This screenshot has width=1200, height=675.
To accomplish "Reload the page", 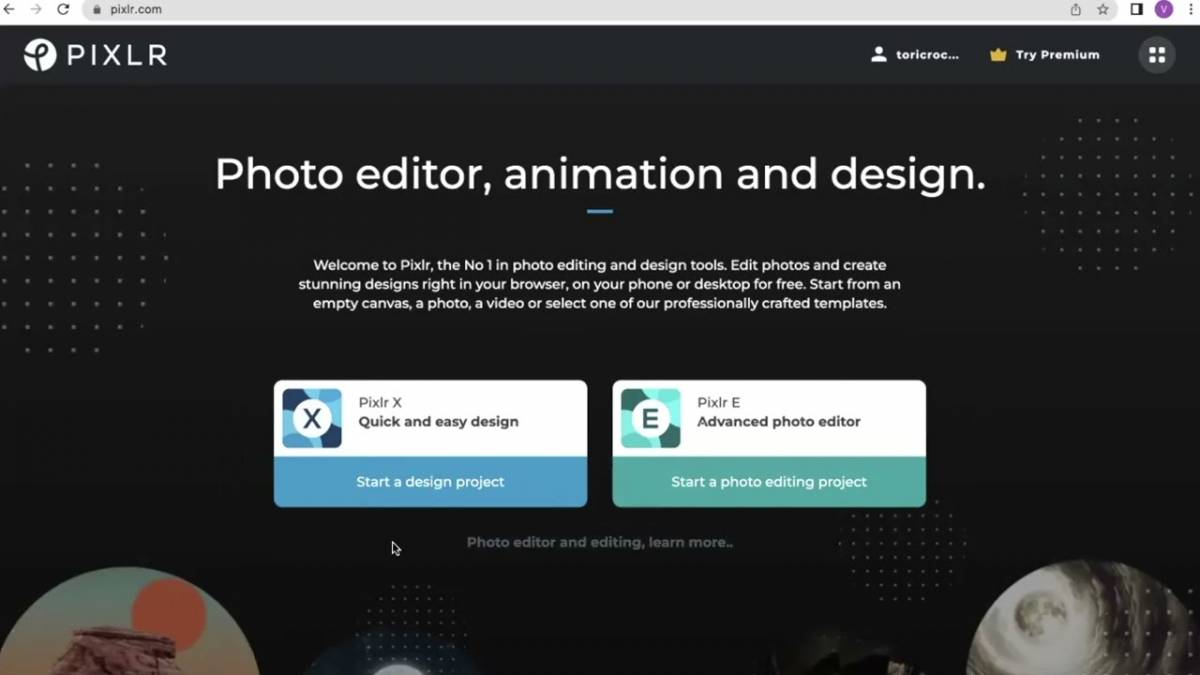I will [x=63, y=9].
